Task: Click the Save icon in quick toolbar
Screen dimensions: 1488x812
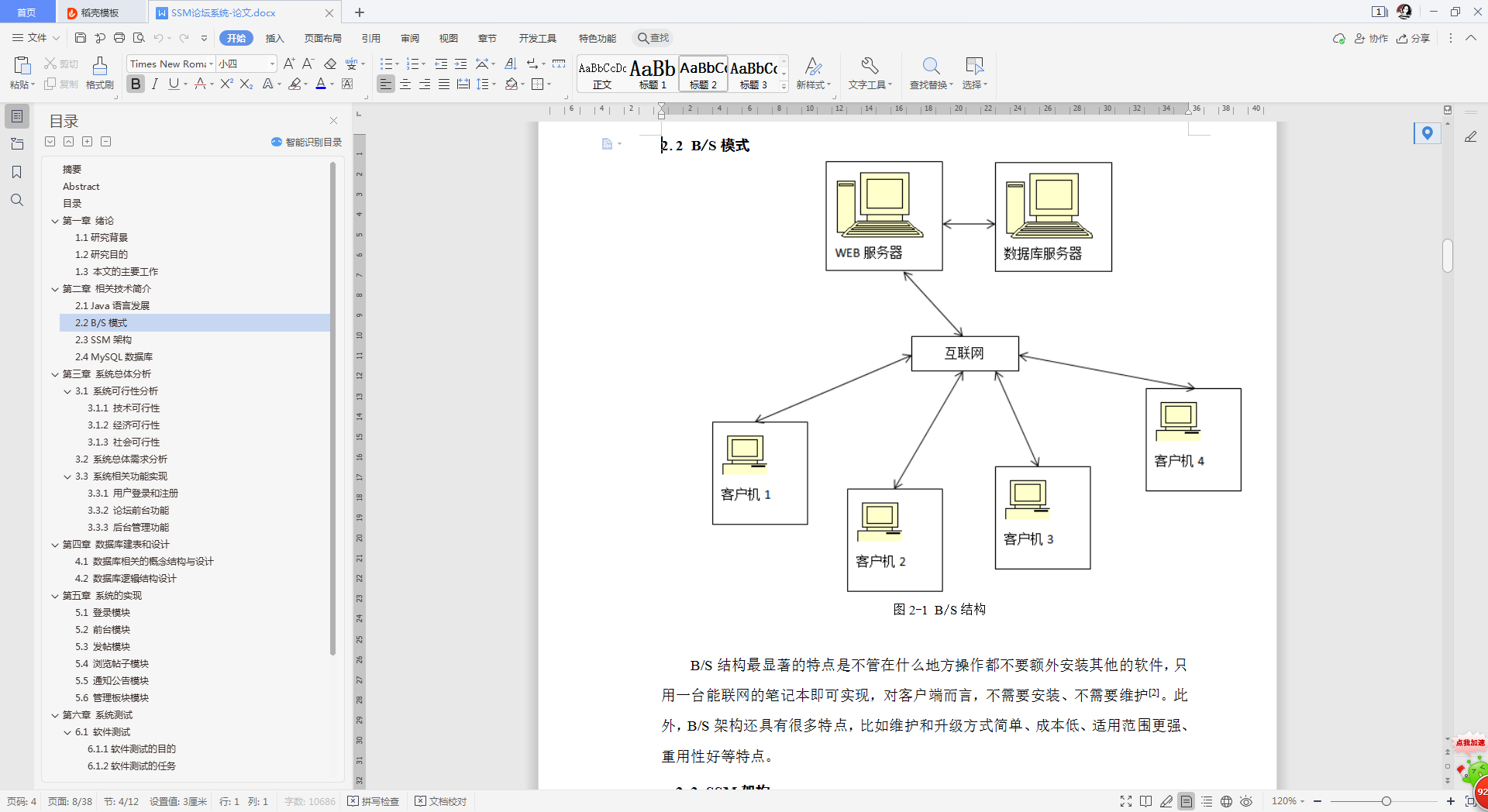Action: point(81,38)
